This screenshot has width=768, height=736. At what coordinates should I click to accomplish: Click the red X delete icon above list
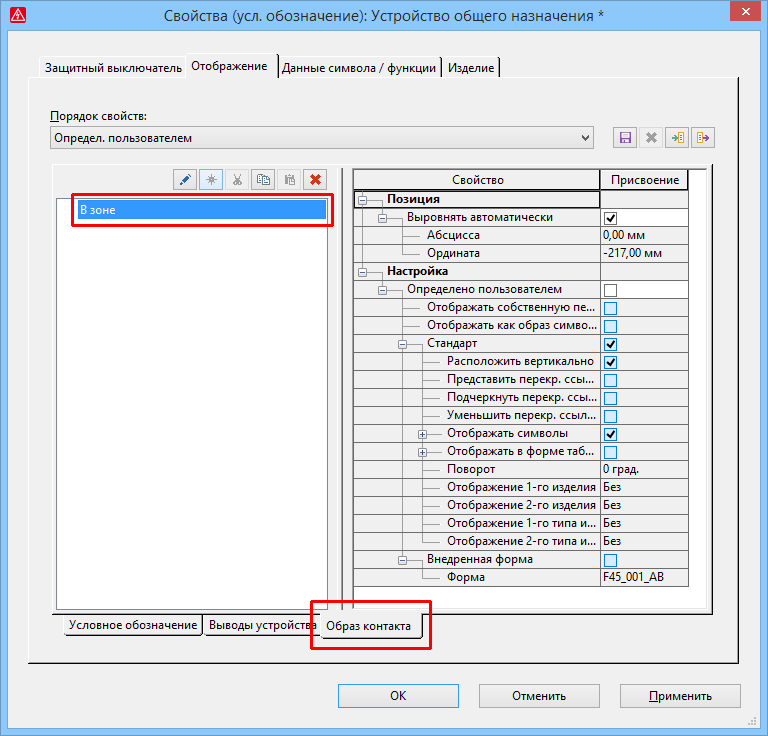click(x=316, y=180)
